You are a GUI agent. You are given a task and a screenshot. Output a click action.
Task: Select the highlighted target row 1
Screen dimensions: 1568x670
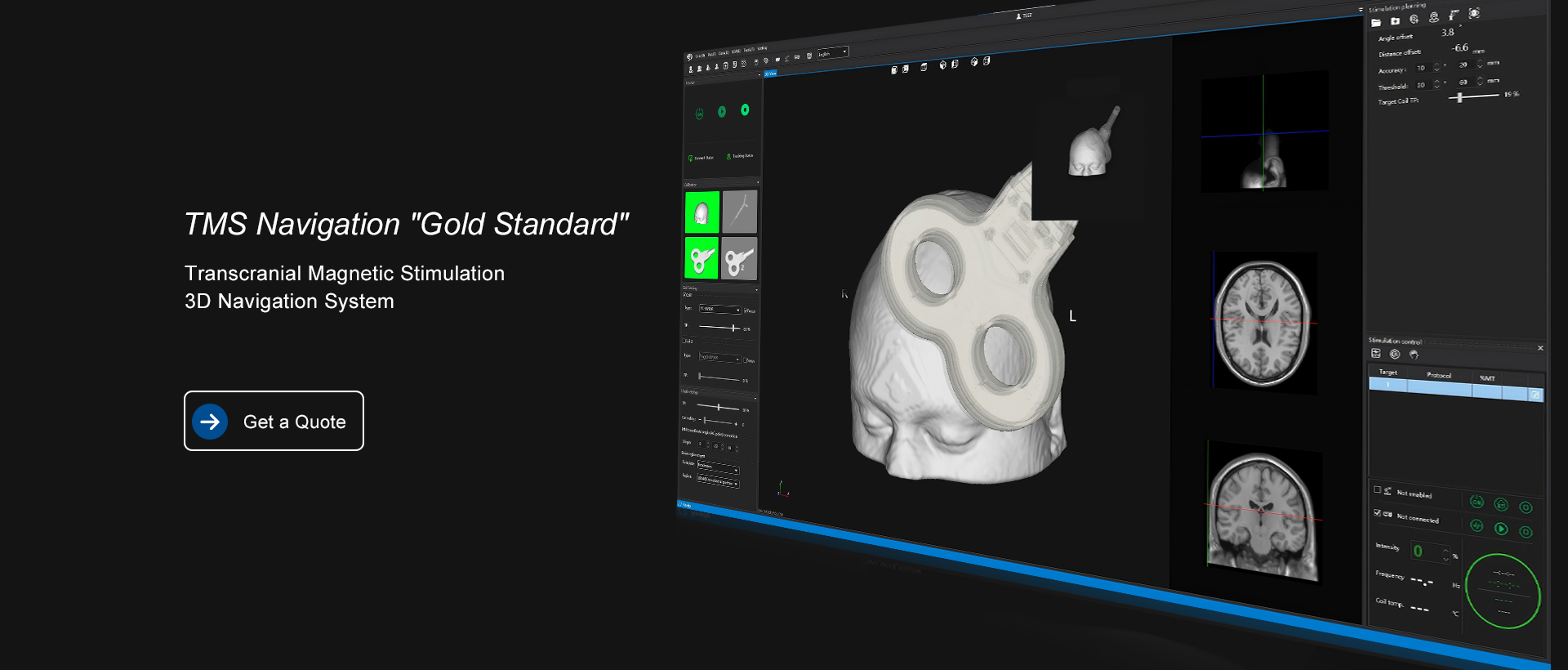1456,390
